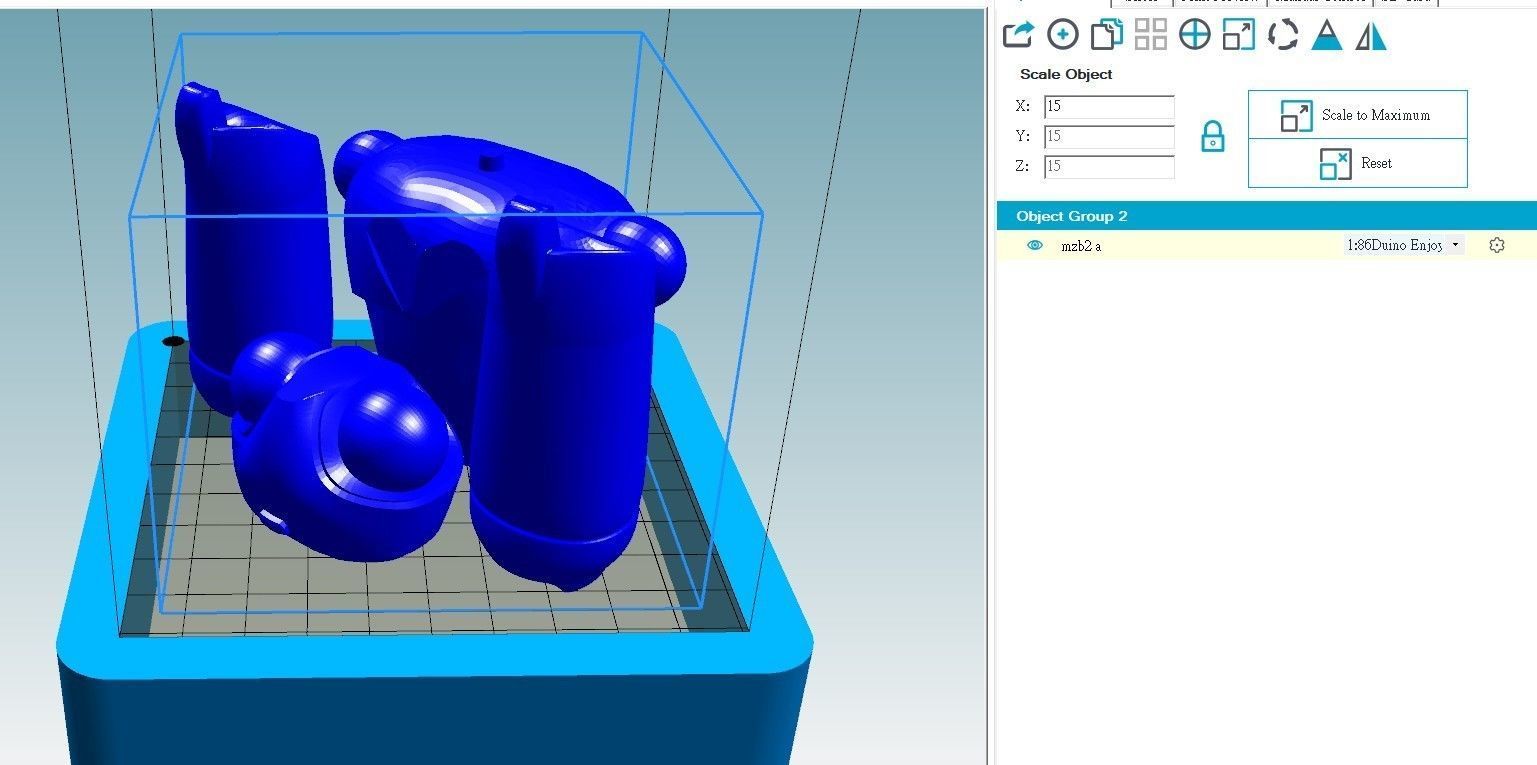Screen dimensions: 1537x765
Task: Click the add object plus icon
Action: point(1062,35)
